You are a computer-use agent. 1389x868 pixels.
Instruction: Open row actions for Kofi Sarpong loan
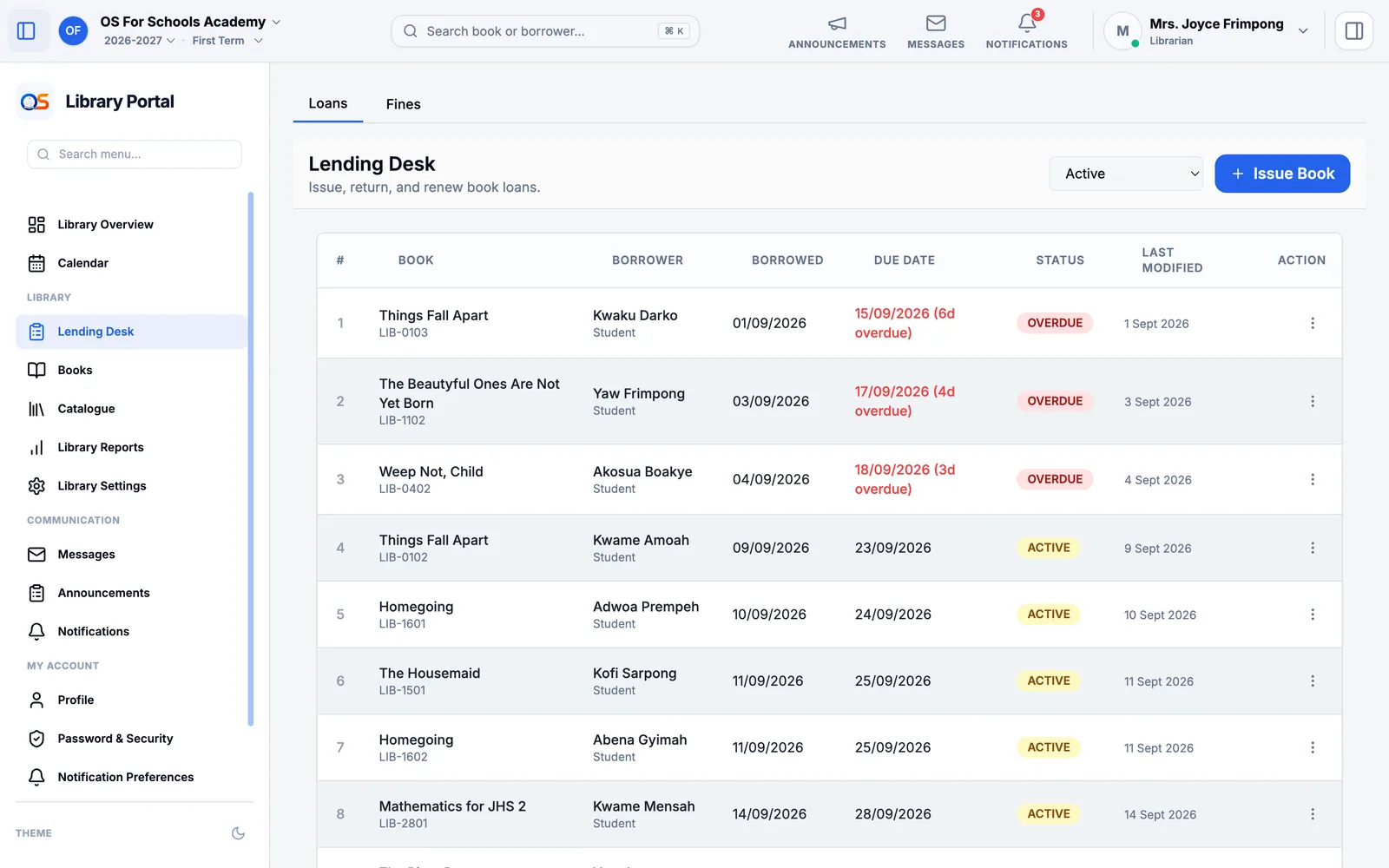point(1312,681)
